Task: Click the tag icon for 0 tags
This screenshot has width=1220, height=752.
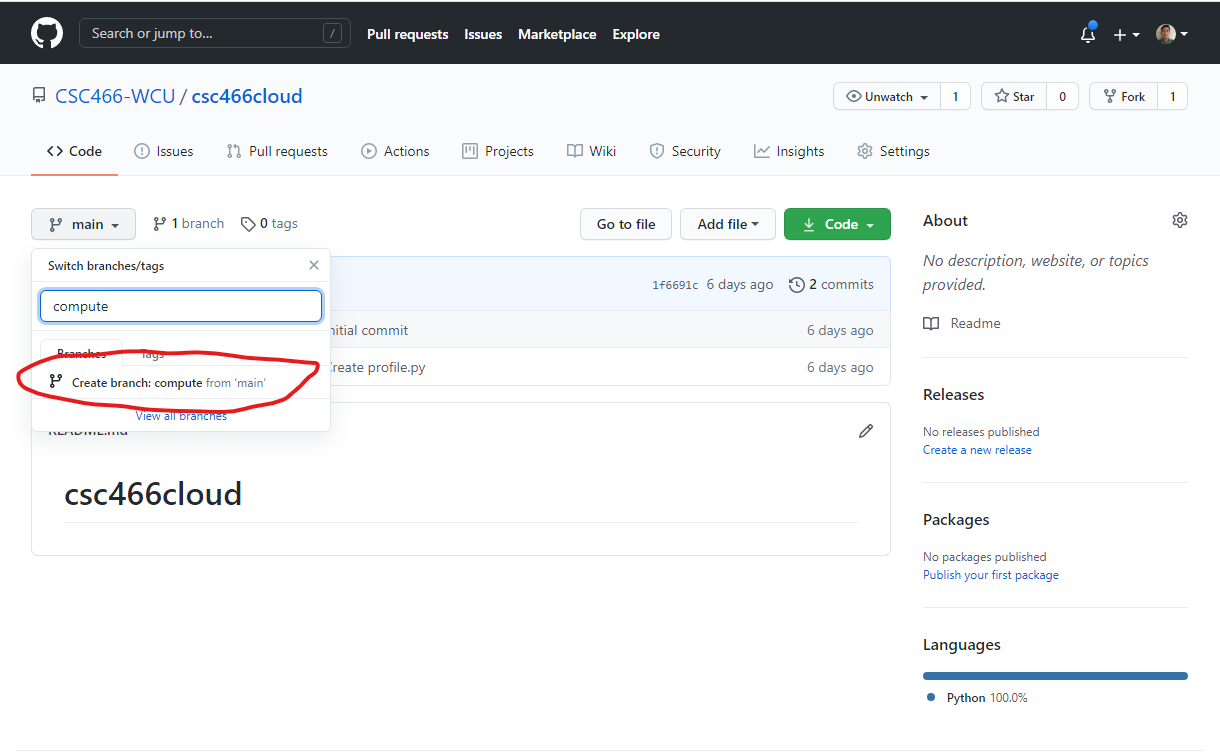Action: 248,224
